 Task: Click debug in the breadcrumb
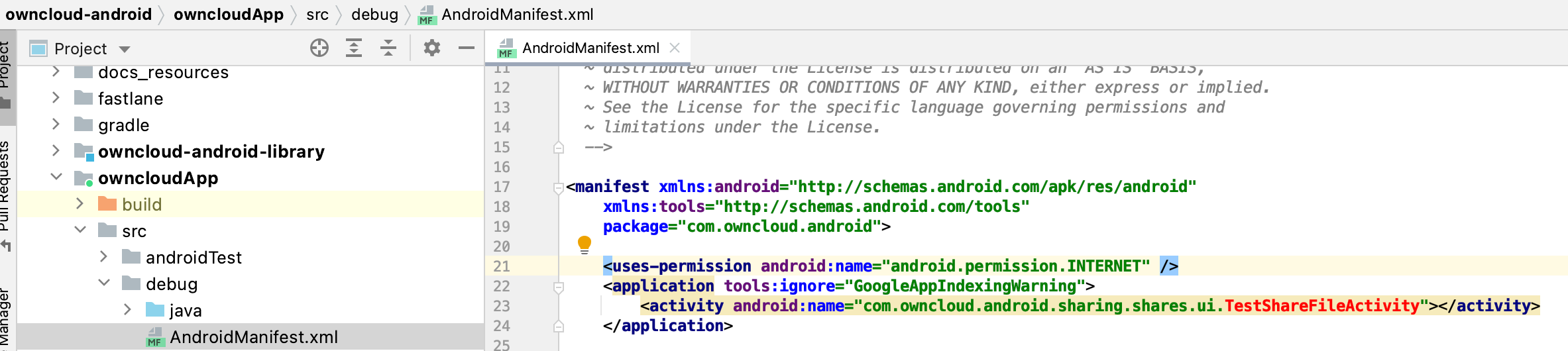point(374,15)
